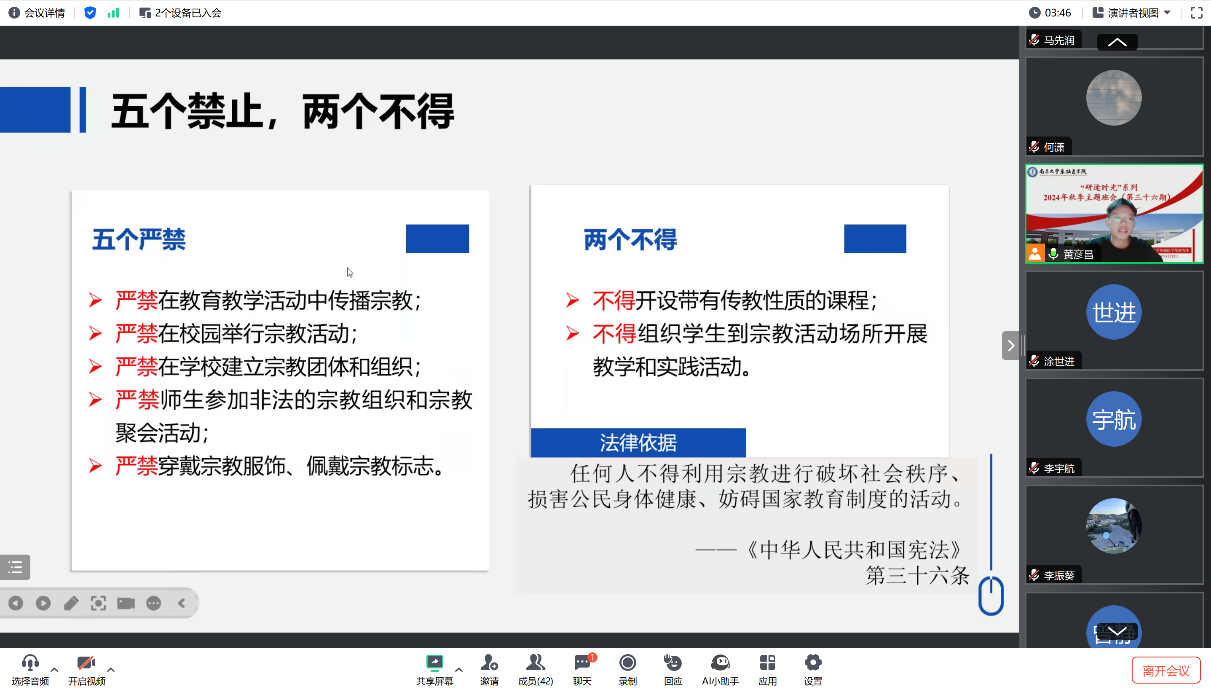Open the 应用 apps menu
This screenshot has width=1211, height=692.
coord(767,664)
